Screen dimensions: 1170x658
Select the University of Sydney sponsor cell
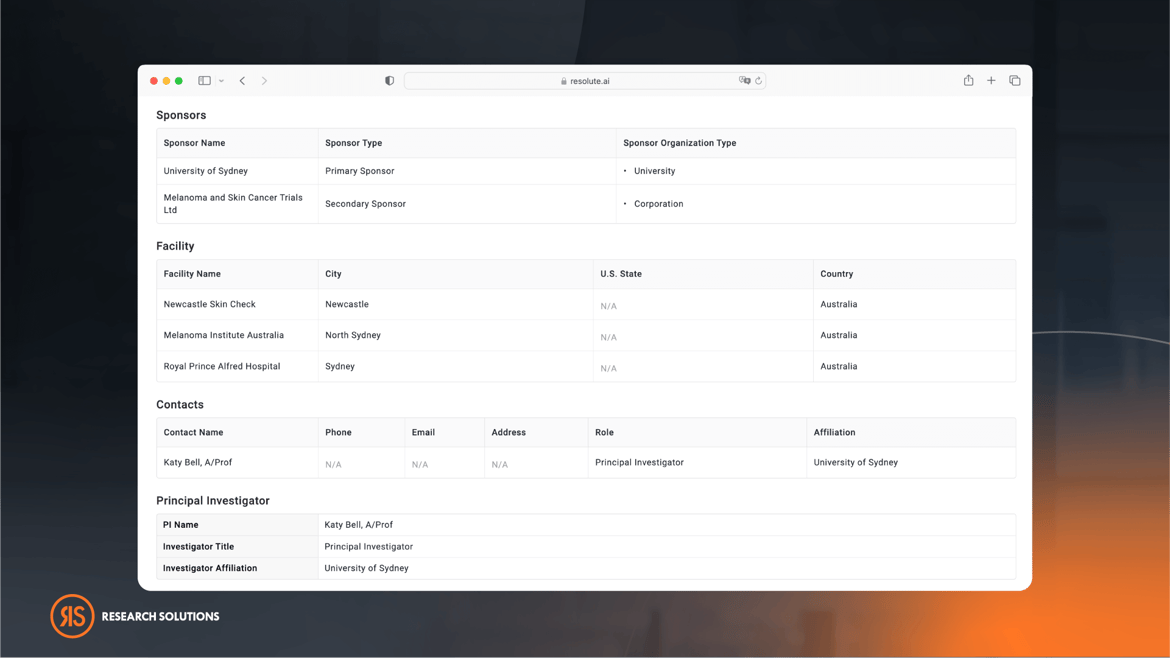pyautogui.click(x=206, y=171)
